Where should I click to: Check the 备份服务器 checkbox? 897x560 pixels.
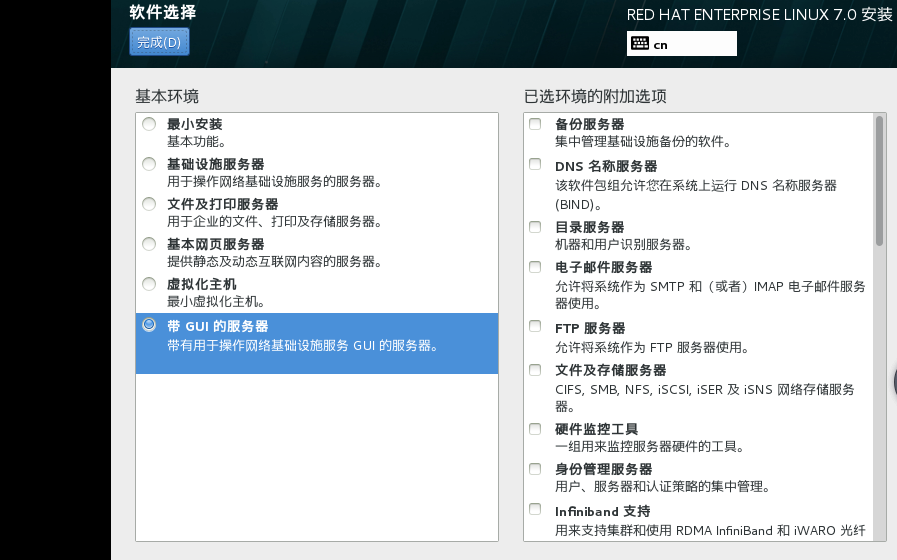pos(535,124)
